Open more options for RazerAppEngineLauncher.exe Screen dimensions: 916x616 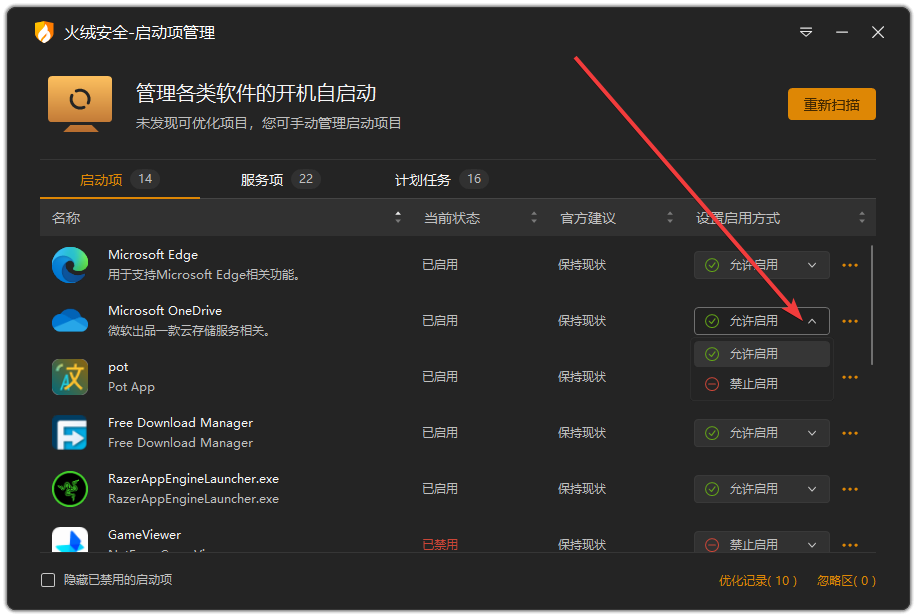[x=850, y=490]
